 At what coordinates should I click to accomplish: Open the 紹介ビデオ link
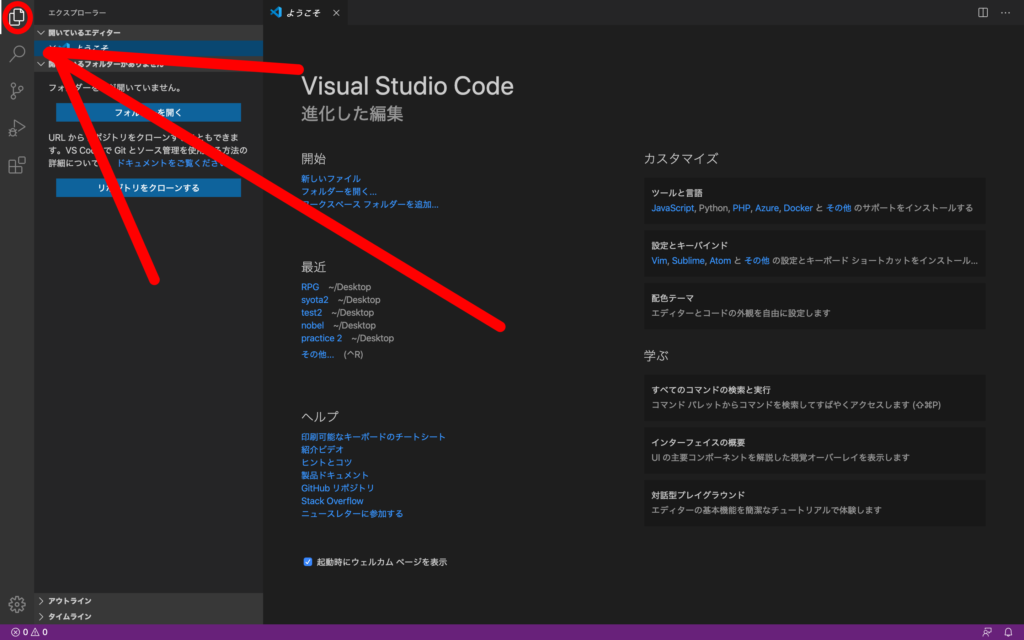click(322, 449)
